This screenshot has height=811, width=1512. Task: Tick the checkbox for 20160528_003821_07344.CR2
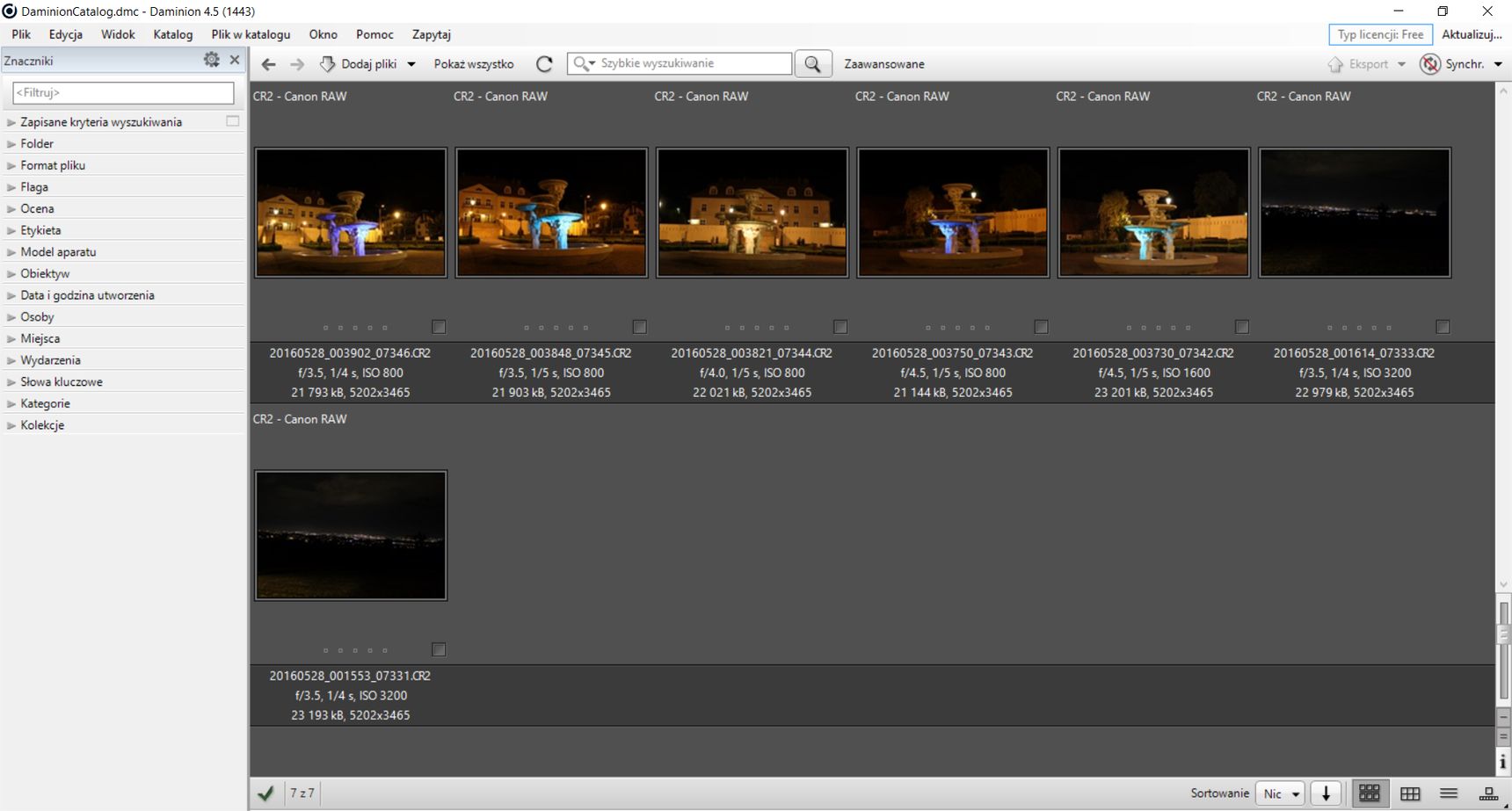pyautogui.click(x=840, y=327)
